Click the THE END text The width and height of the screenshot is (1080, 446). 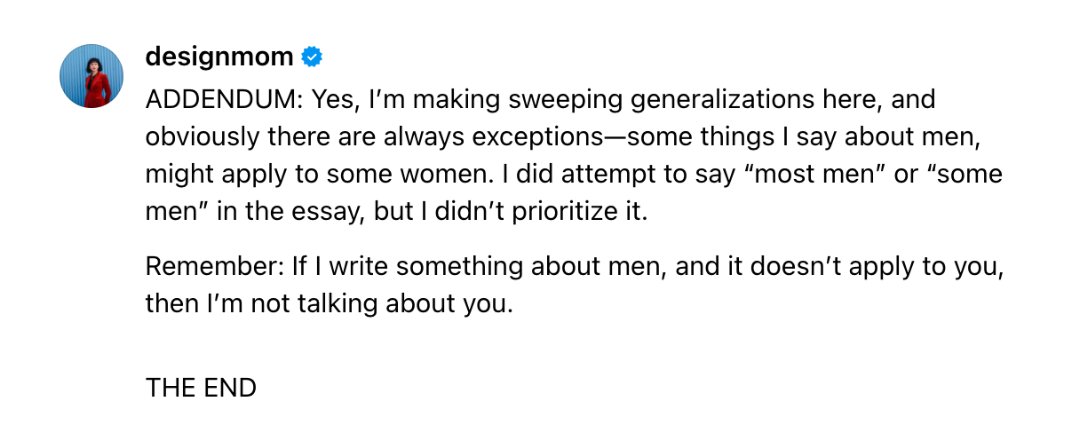pyautogui.click(x=201, y=388)
